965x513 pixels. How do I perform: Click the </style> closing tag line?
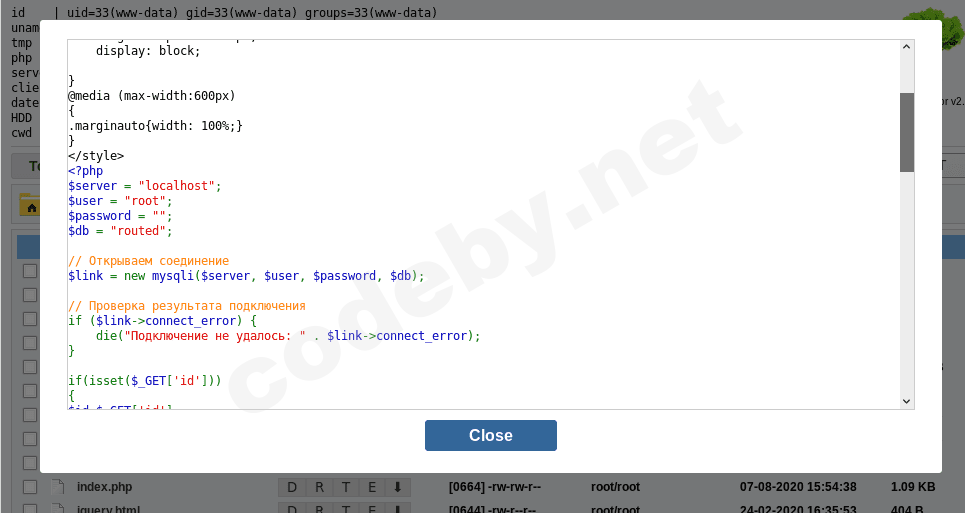click(96, 156)
